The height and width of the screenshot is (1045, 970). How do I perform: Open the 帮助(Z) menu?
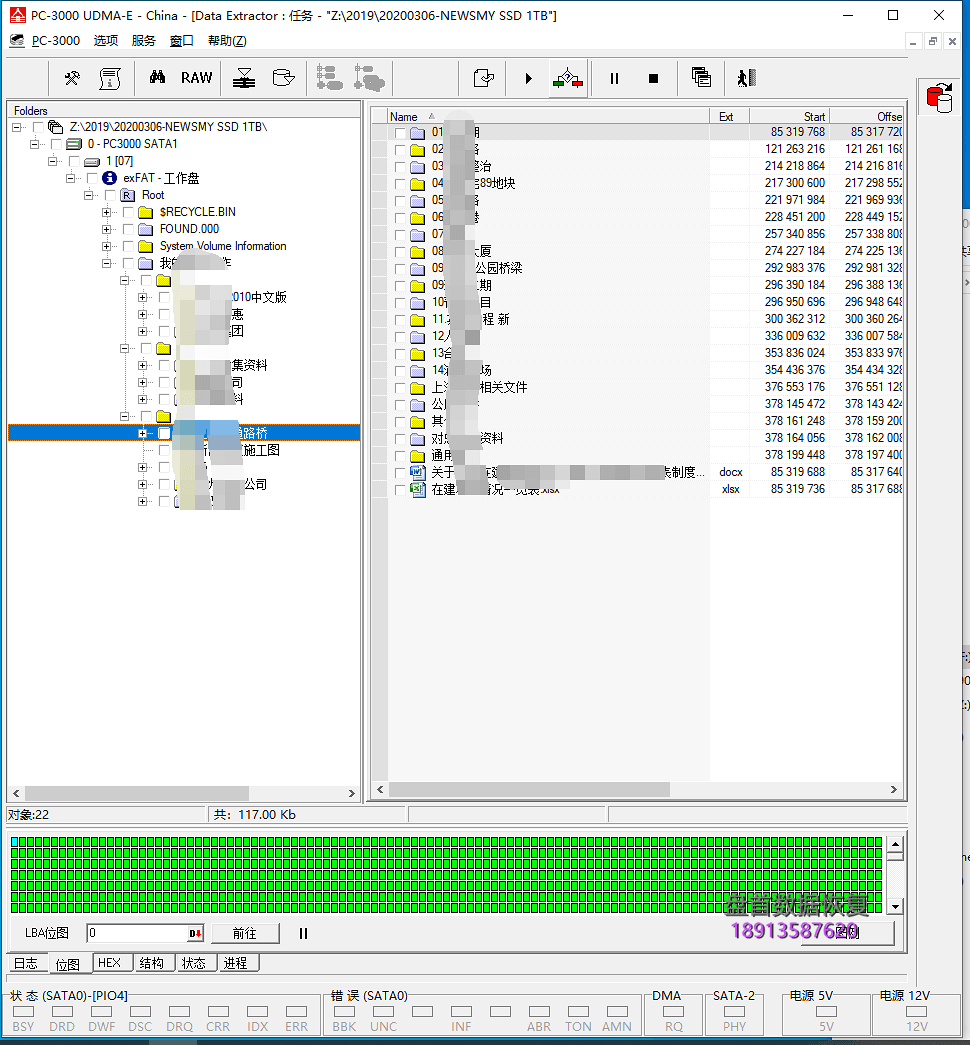click(x=227, y=41)
